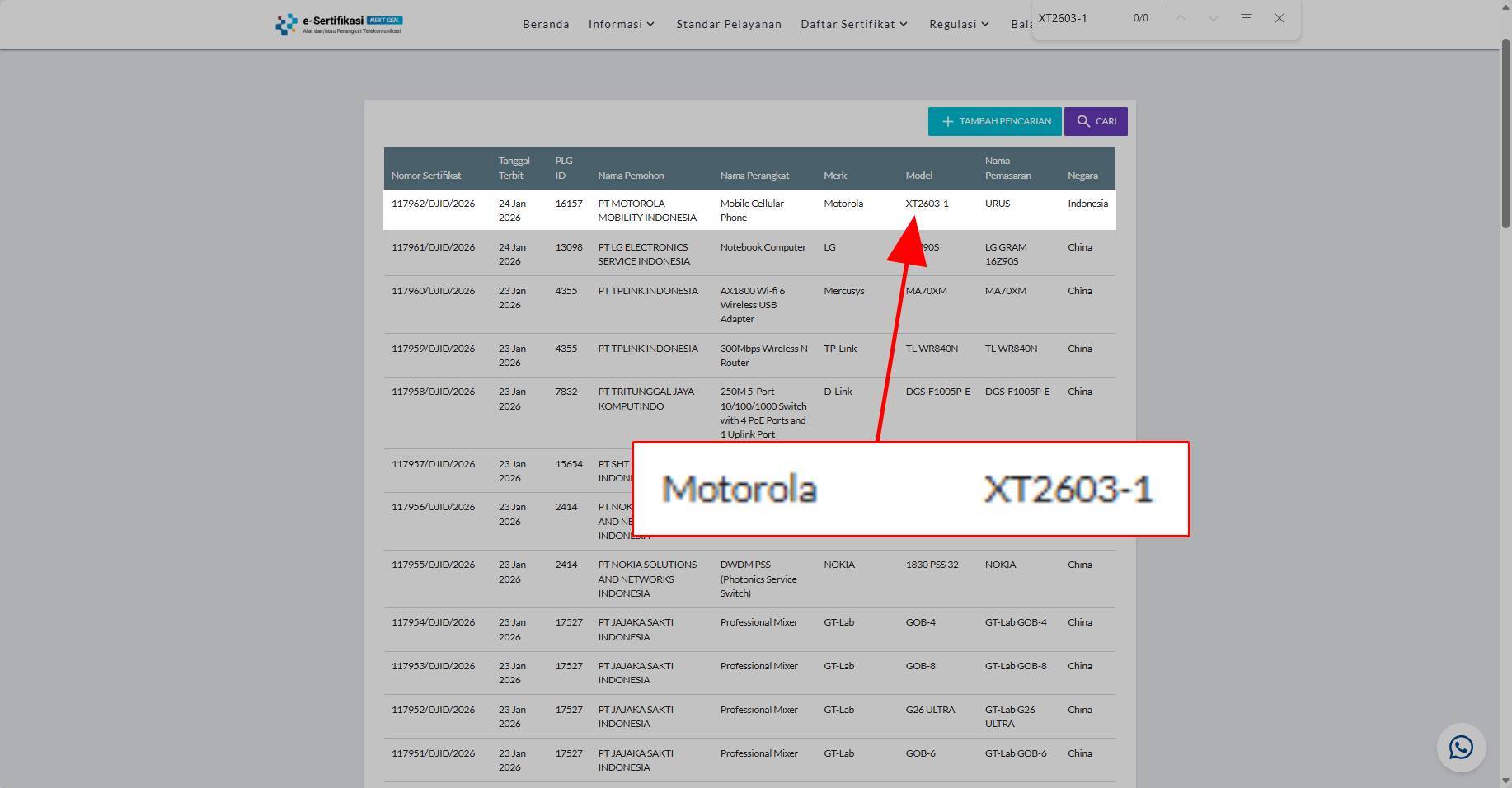
Task: Select certificate 117959/DJID/2026 cell
Action: coord(433,349)
